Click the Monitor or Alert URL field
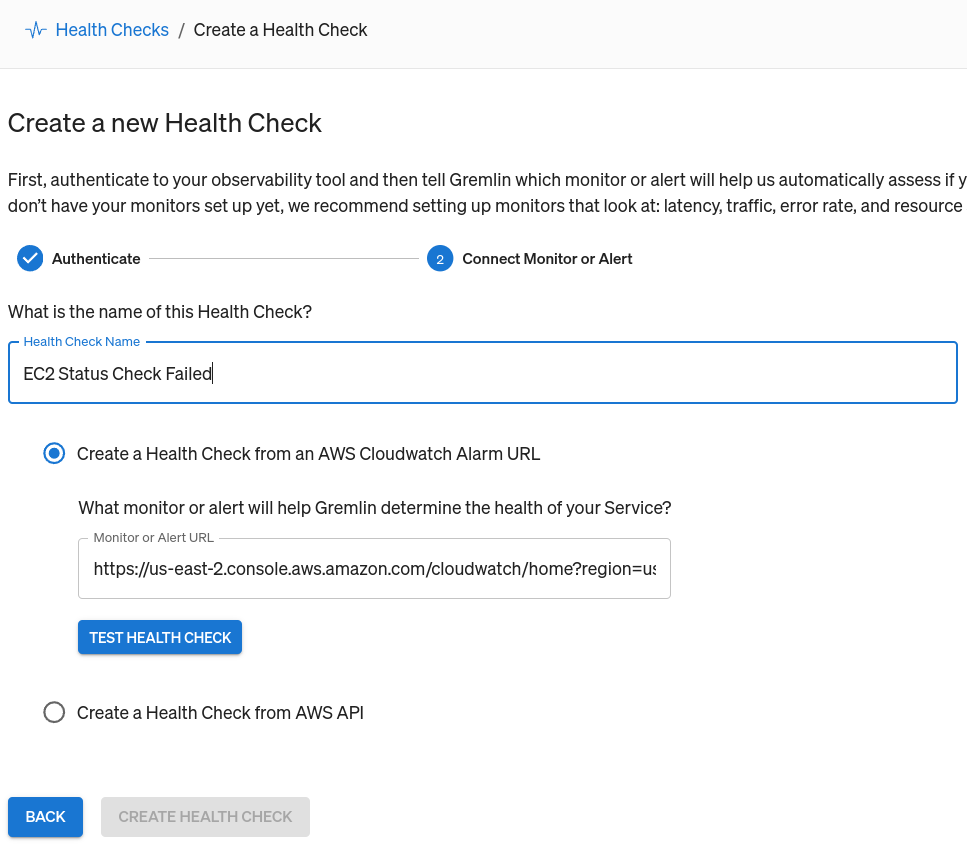The image size is (967, 846). pyautogui.click(x=374, y=569)
